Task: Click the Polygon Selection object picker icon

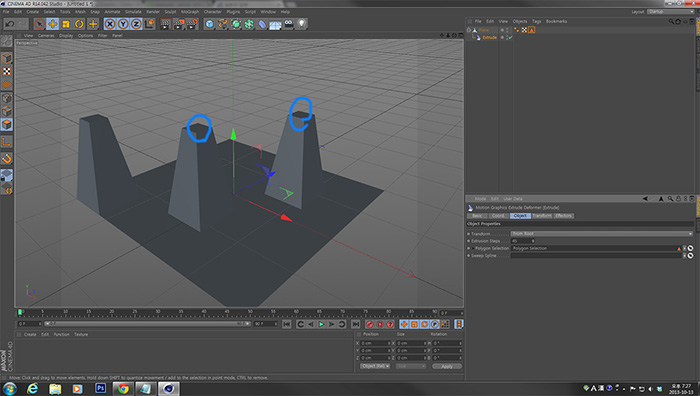Action: point(691,248)
